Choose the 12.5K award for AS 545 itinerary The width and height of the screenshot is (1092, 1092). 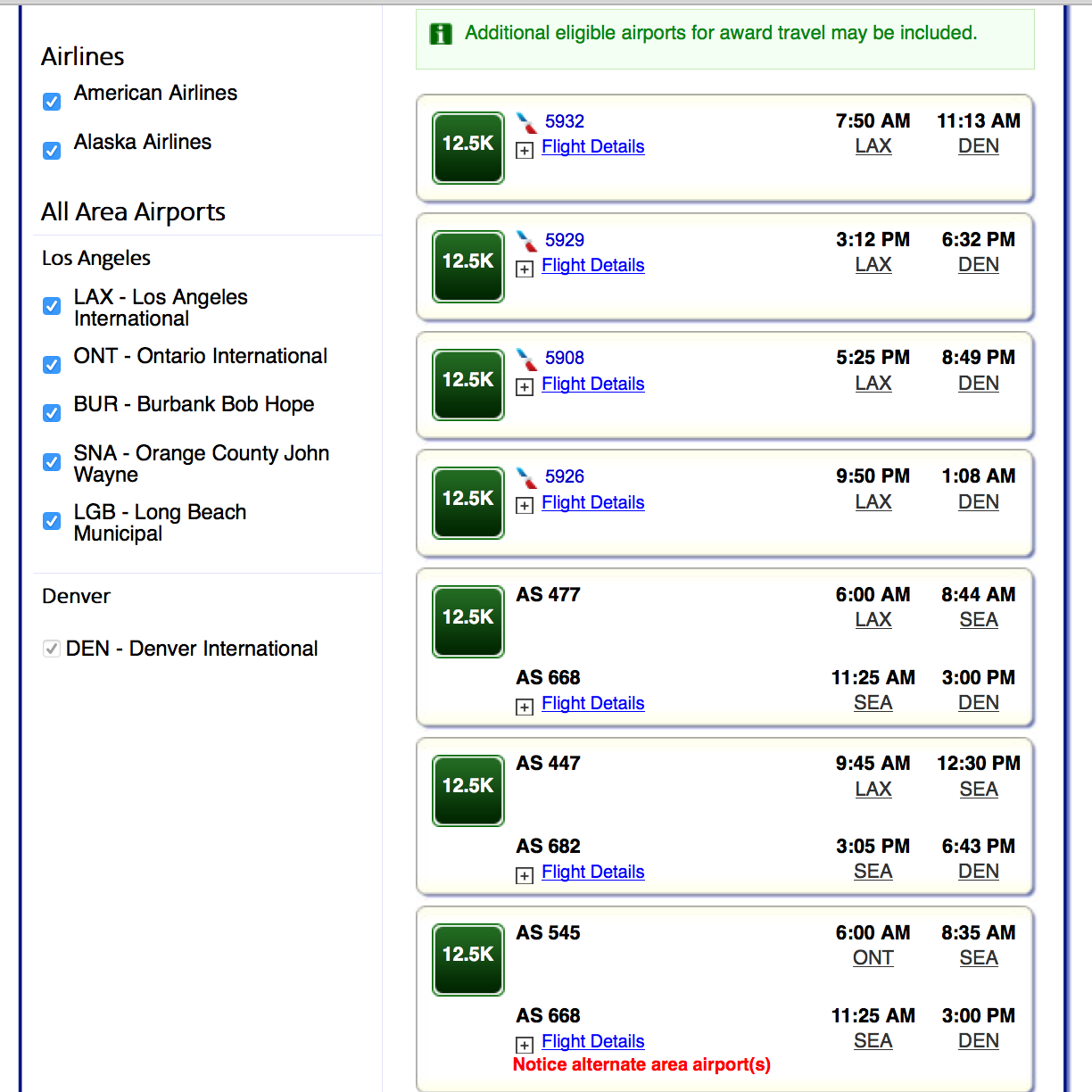pos(468,960)
